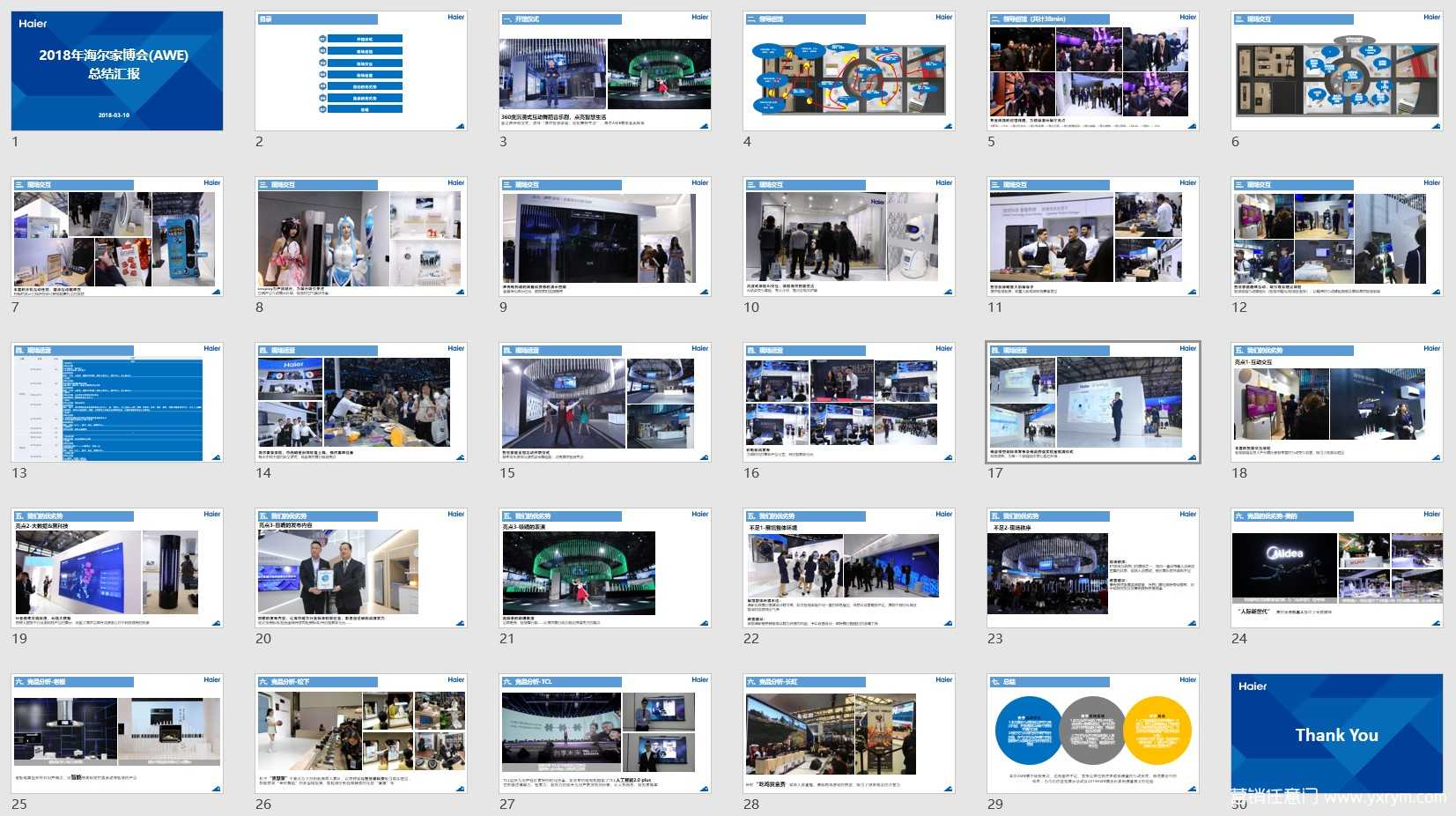Select slide 2 agenda thumbnail

361,71
